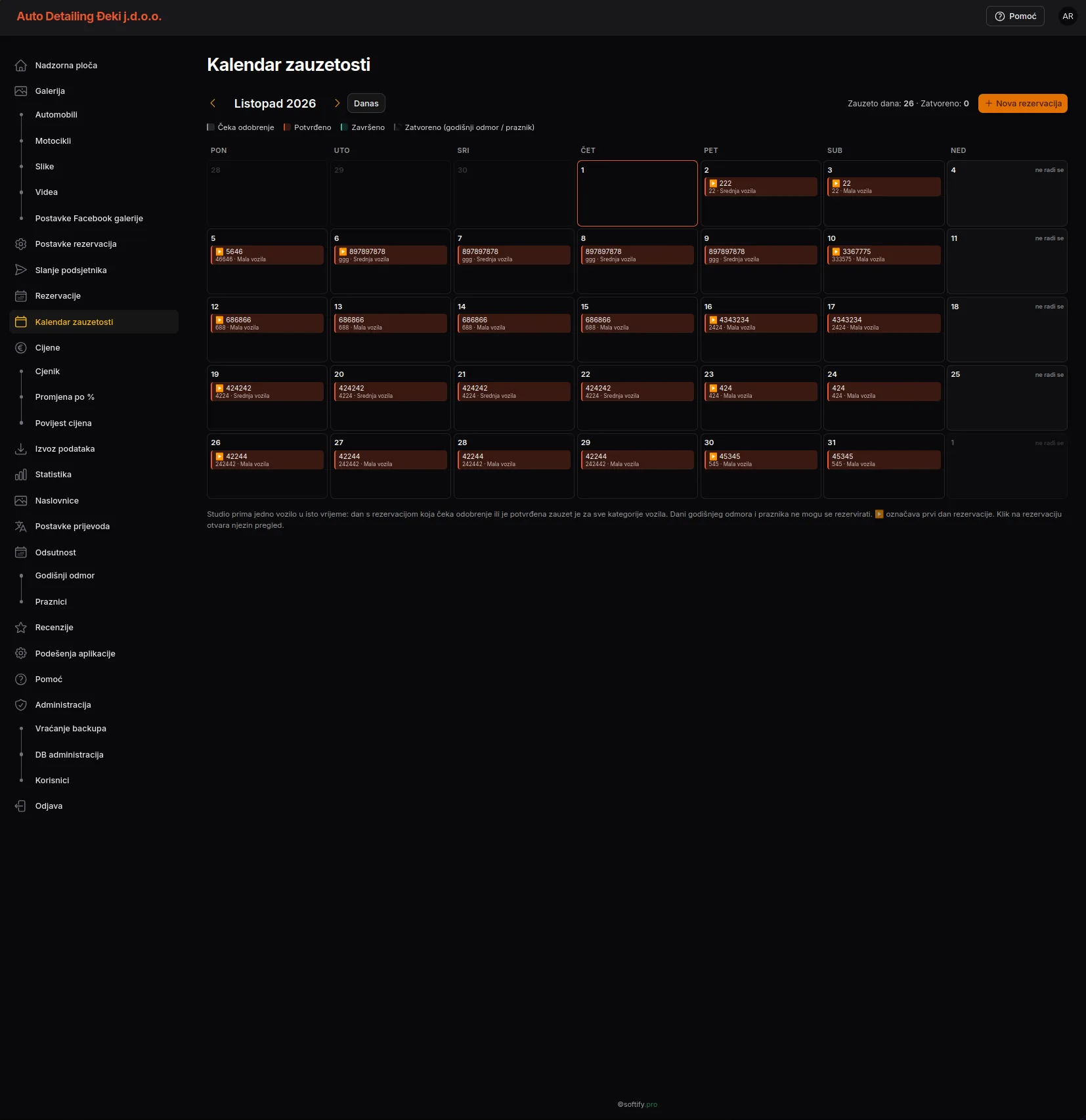This screenshot has height=1120, width=1086.
Task: Go to next month with right chevron
Action: pyautogui.click(x=337, y=103)
